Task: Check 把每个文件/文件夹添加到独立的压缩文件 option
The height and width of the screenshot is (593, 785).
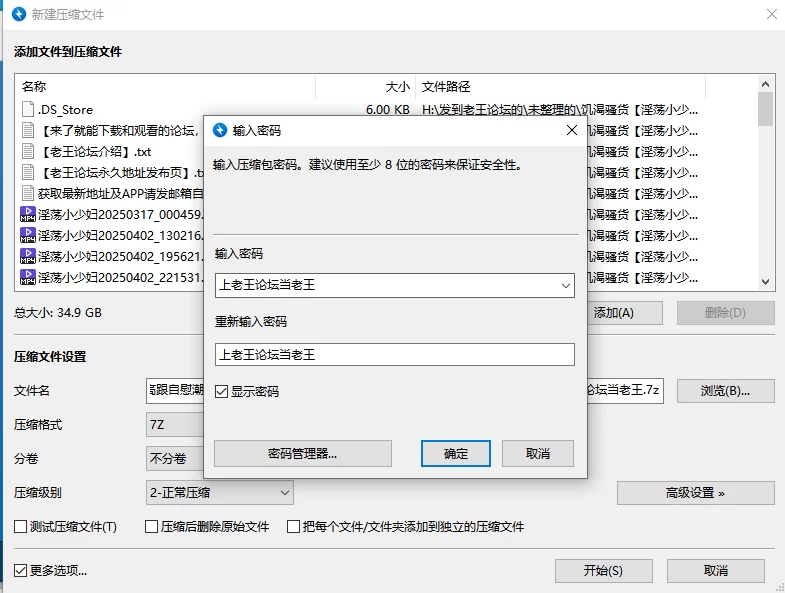Action: [293, 526]
